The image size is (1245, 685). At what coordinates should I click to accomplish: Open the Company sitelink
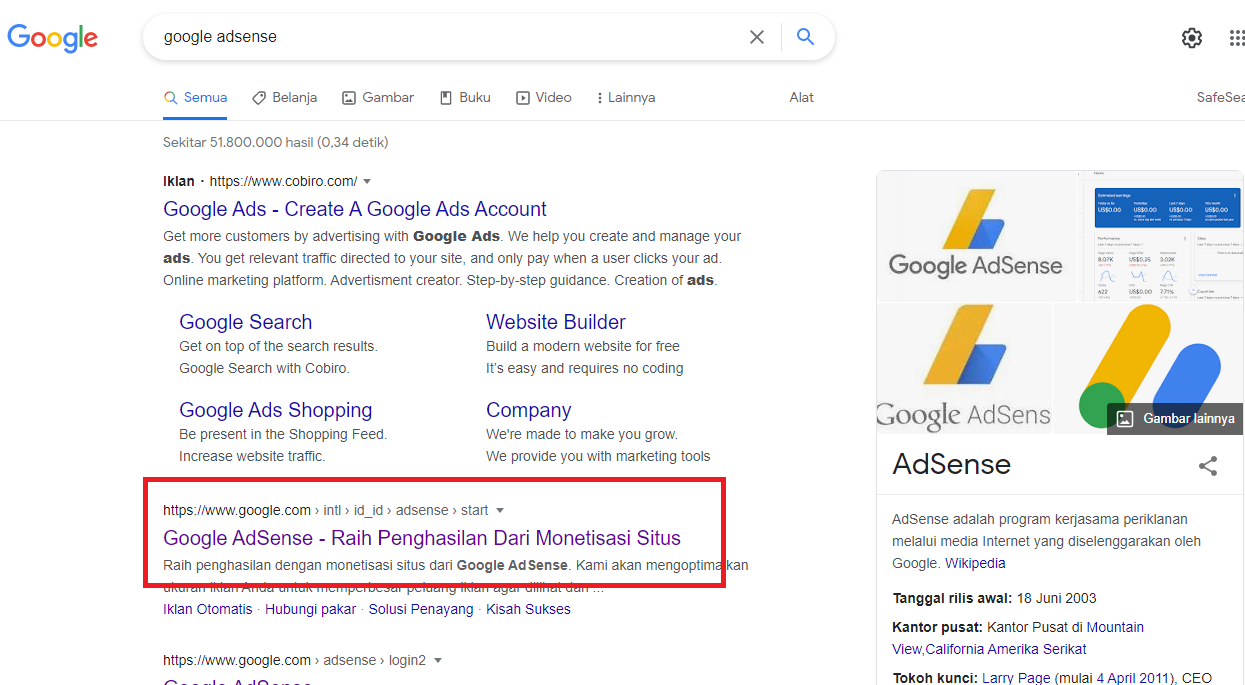click(x=528, y=410)
